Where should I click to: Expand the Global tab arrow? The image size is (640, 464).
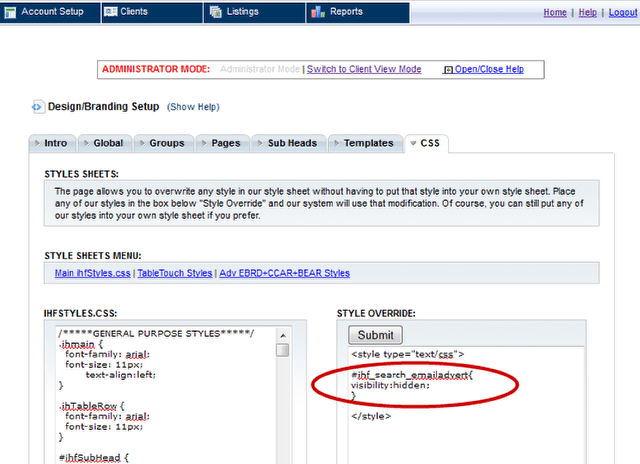pos(86,143)
